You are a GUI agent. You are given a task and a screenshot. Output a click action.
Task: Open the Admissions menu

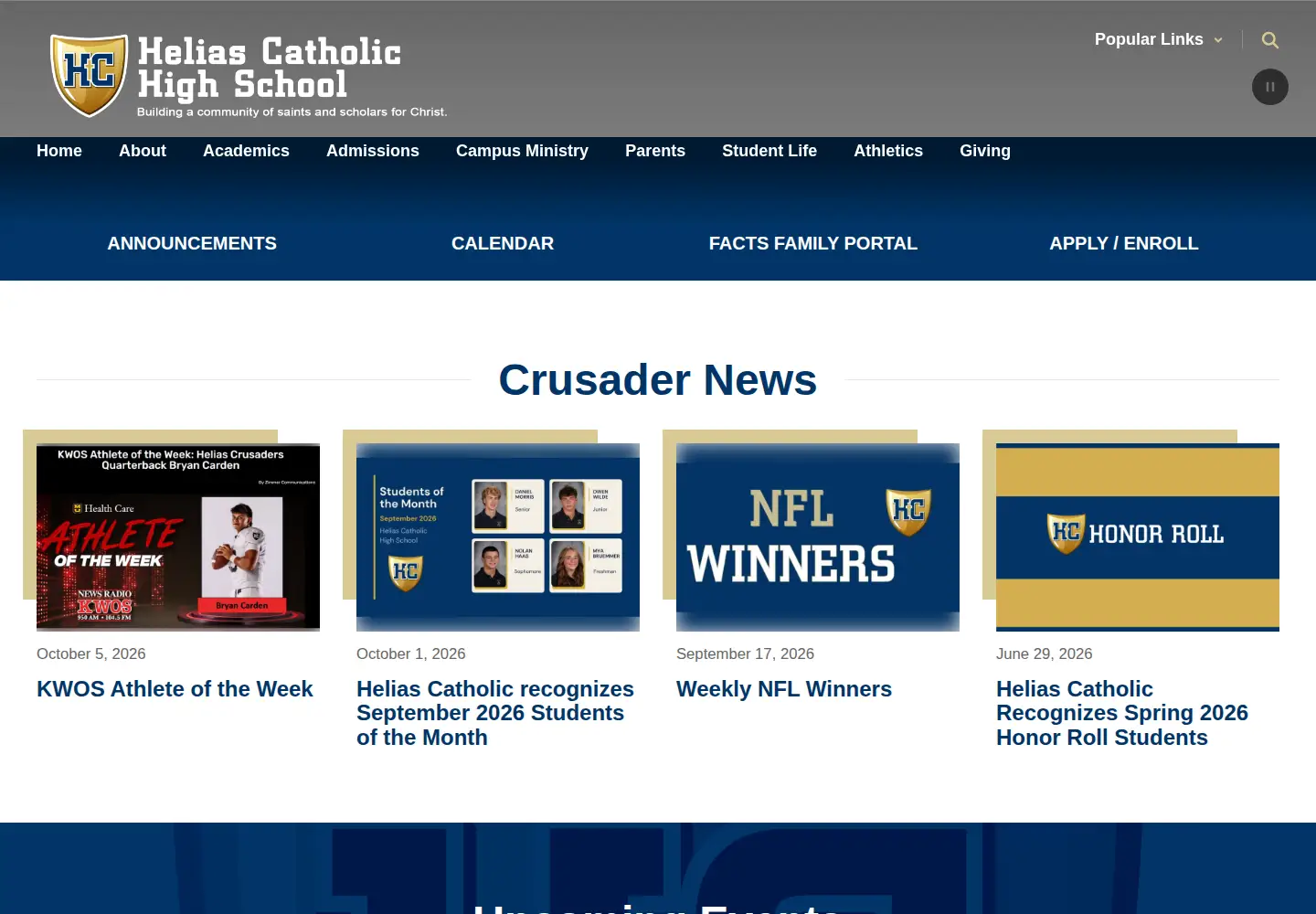(373, 151)
